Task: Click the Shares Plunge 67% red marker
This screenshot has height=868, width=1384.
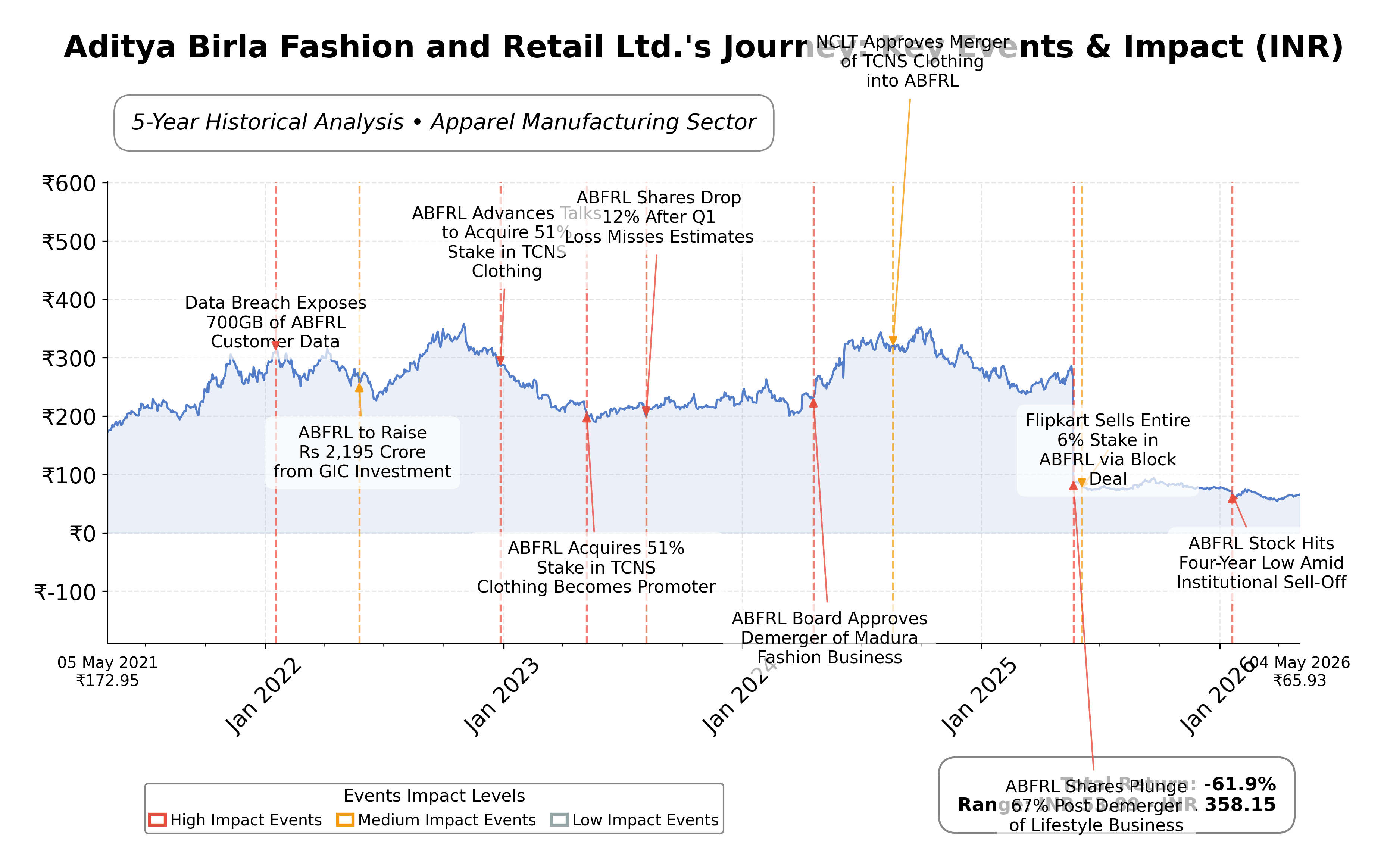Action: [1074, 485]
